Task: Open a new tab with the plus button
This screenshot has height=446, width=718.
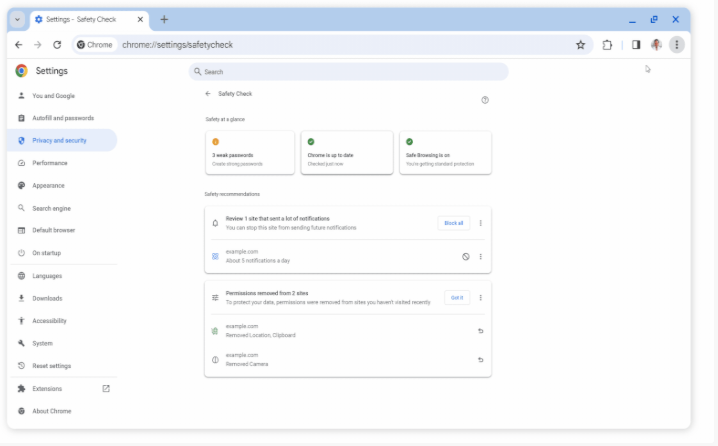Action: pos(164,19)
